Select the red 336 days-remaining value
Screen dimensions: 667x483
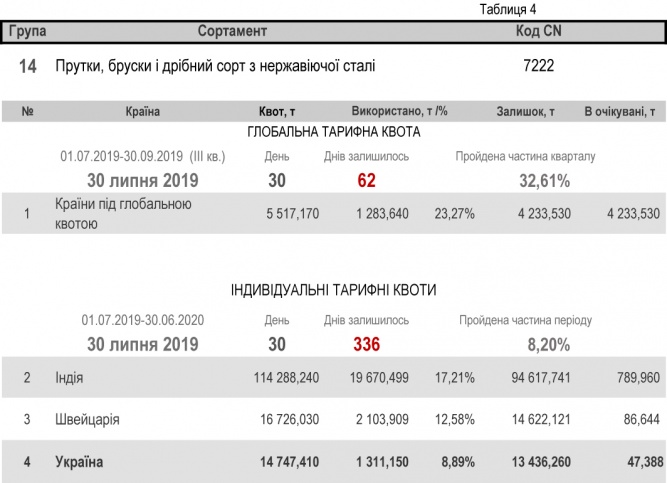click(x=366, y=345)
